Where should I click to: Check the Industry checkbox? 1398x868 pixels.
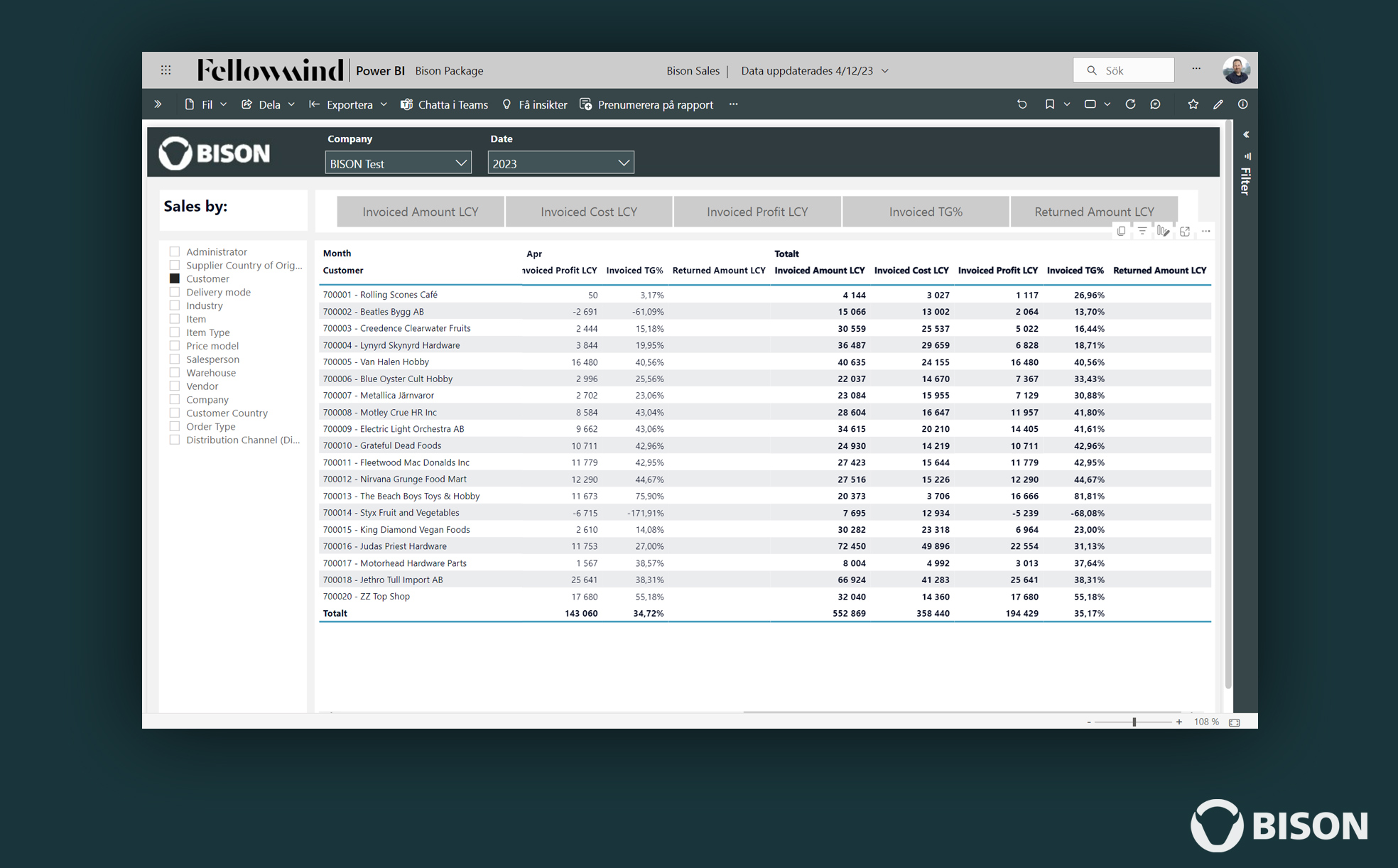(175, 305)
